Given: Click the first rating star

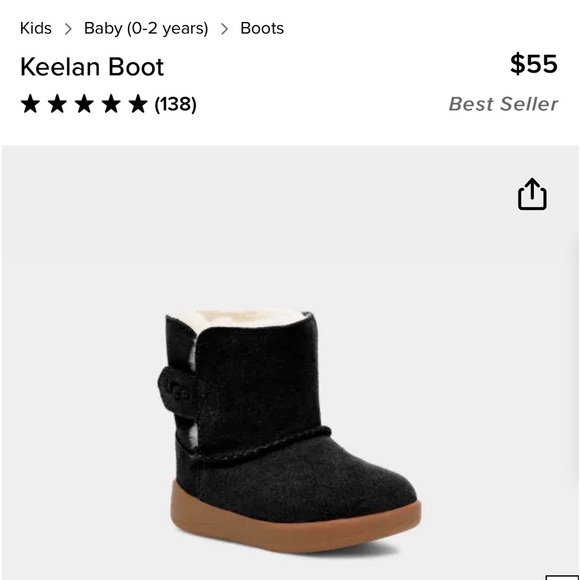Looking at the screenshot, I should pos(30,104).
